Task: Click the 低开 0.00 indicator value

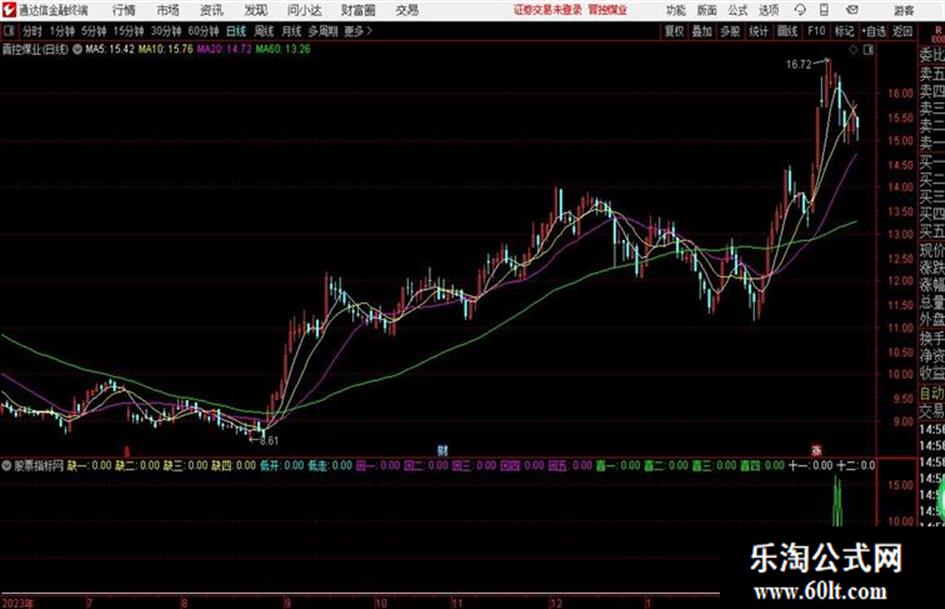Action: tap(281, 465)
